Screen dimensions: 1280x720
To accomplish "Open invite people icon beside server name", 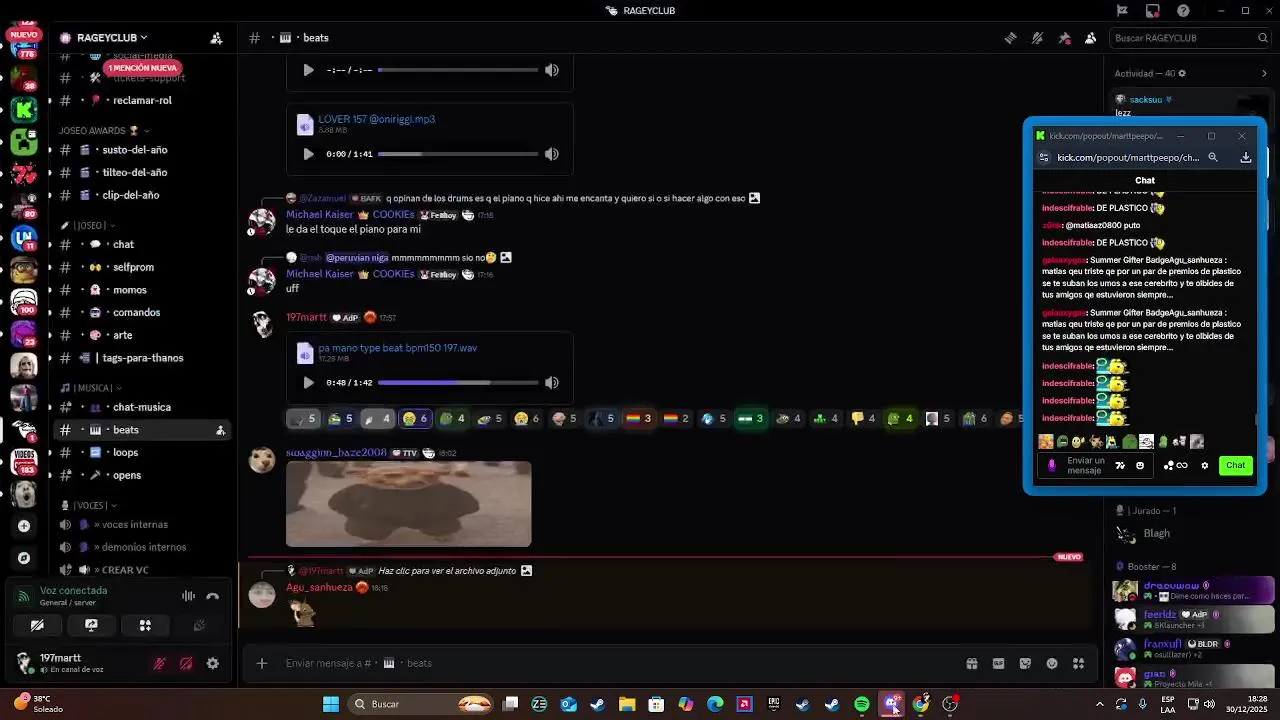I will pos(216,38).
